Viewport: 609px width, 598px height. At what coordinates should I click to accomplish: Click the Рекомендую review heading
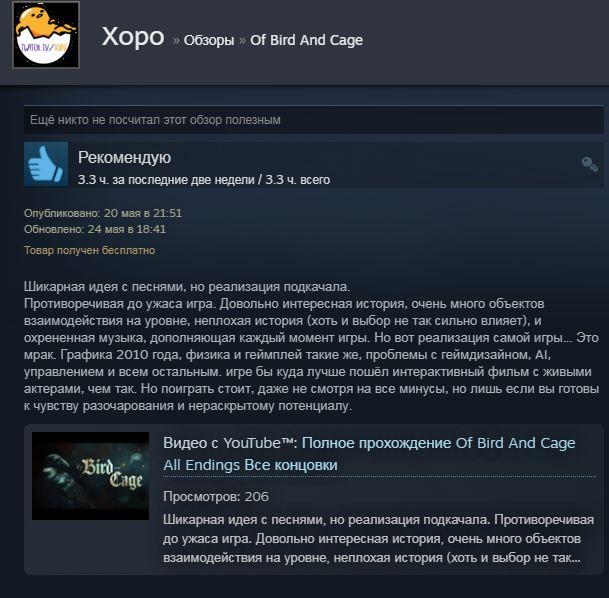tap(124, 158)
